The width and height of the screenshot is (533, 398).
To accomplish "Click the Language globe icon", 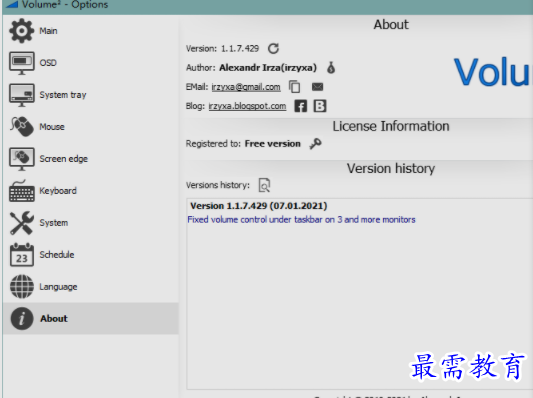I will point(21,287).
